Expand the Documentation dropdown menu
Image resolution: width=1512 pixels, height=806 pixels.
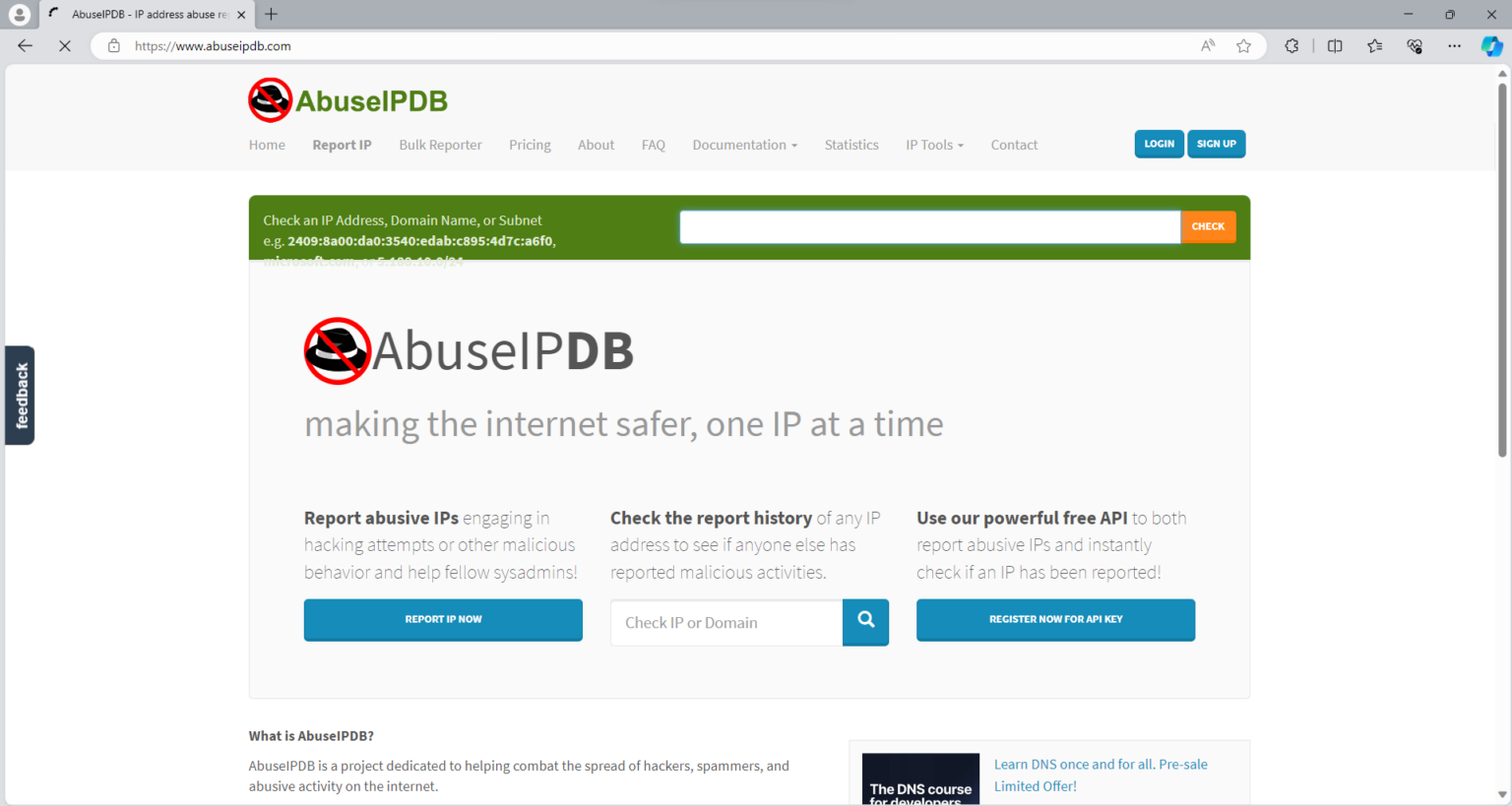point(744,145)
